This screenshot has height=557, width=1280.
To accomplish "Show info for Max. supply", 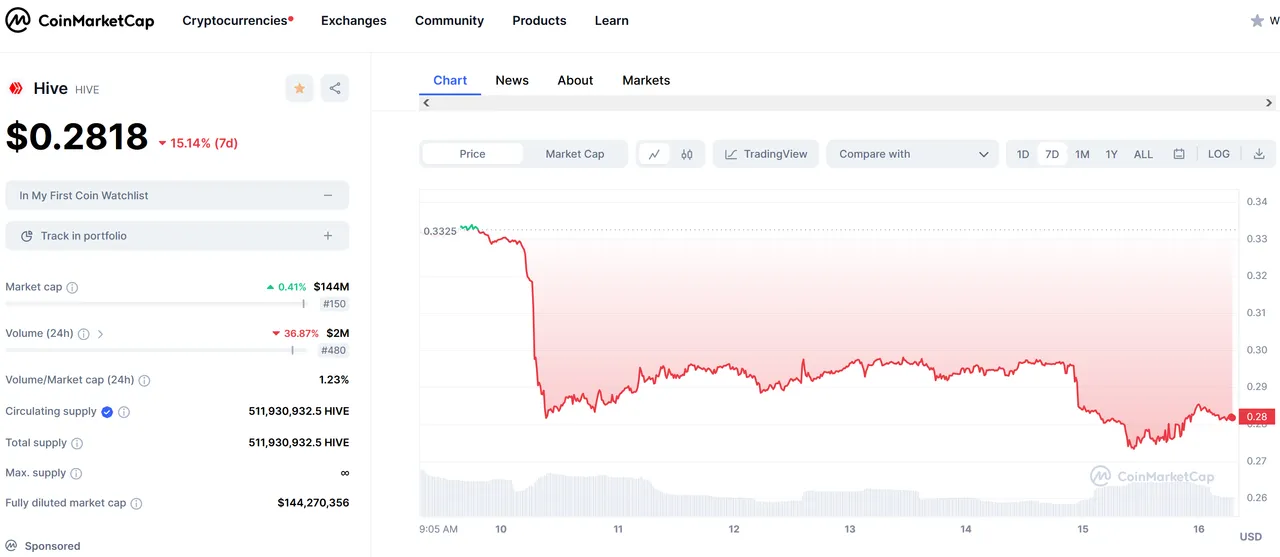I will (x=76, y=473).
